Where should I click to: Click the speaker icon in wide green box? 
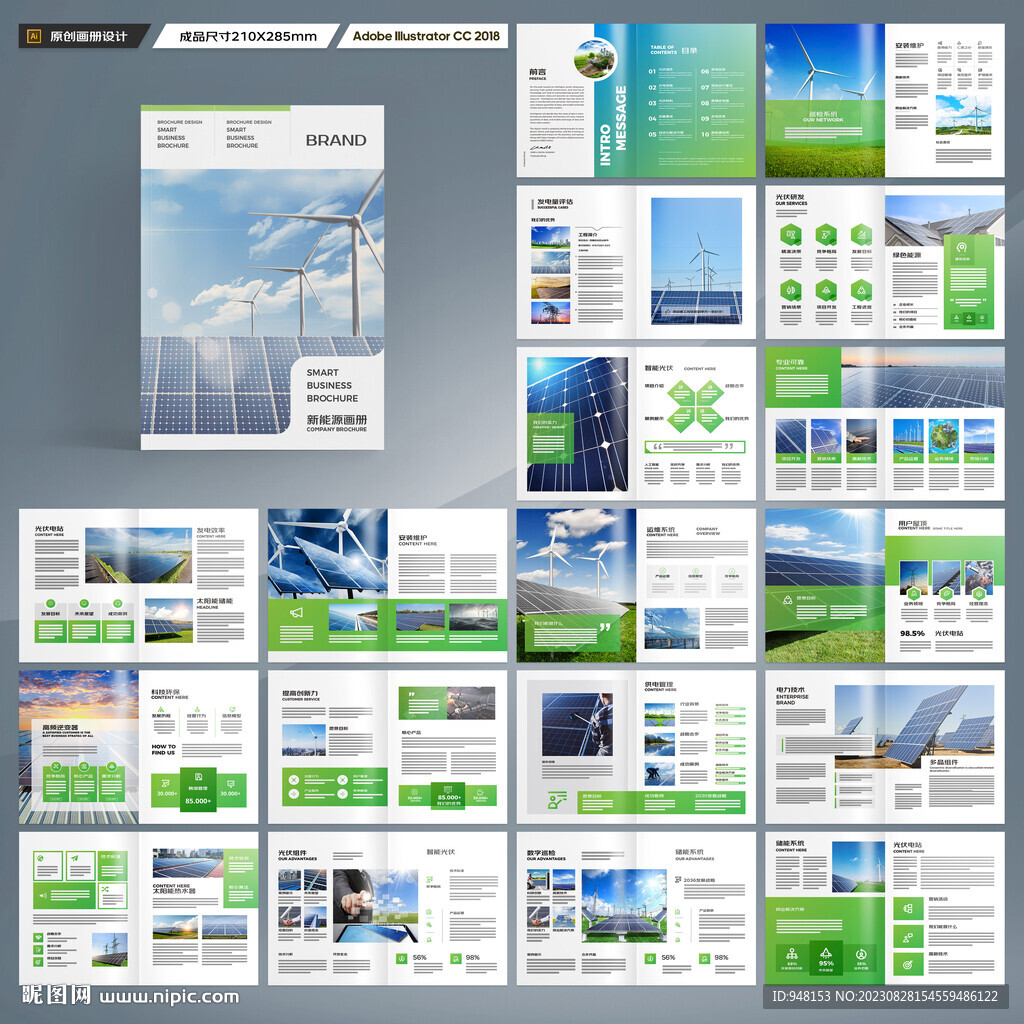pyautogui.click(x=42, y=895)
